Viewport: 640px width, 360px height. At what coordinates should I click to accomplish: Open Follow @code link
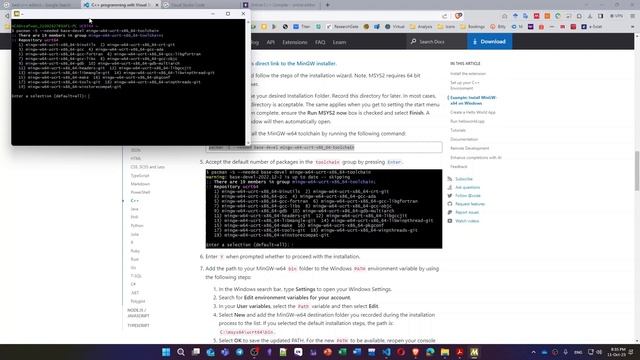point(467,196)
